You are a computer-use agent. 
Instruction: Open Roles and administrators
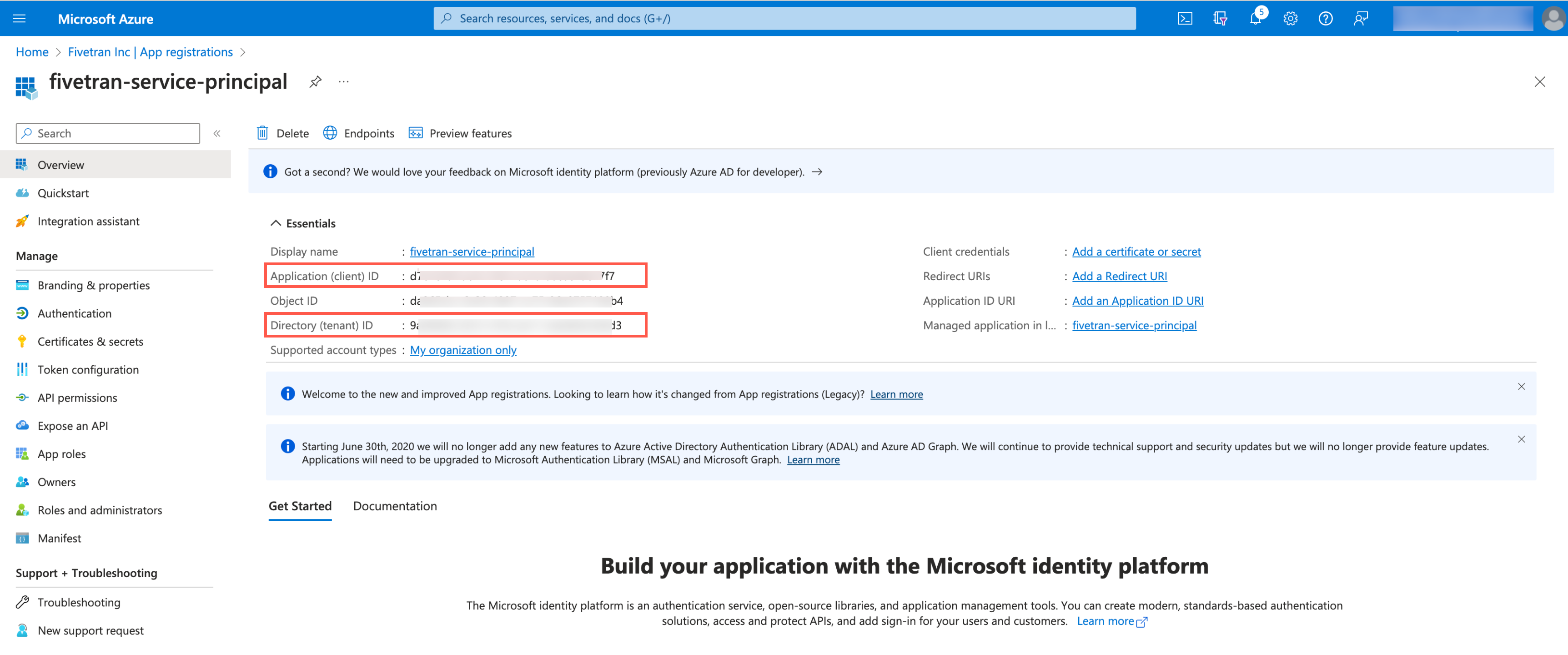tap(116, 510)
